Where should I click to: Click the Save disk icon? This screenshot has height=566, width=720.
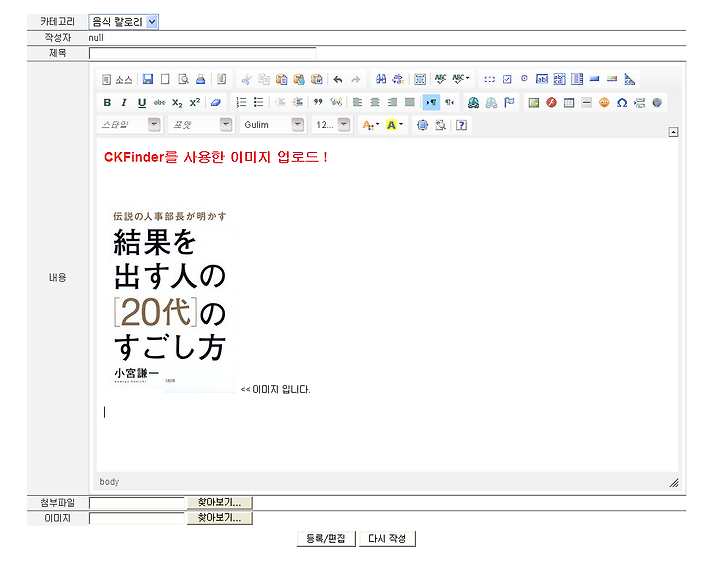(148, 79)
